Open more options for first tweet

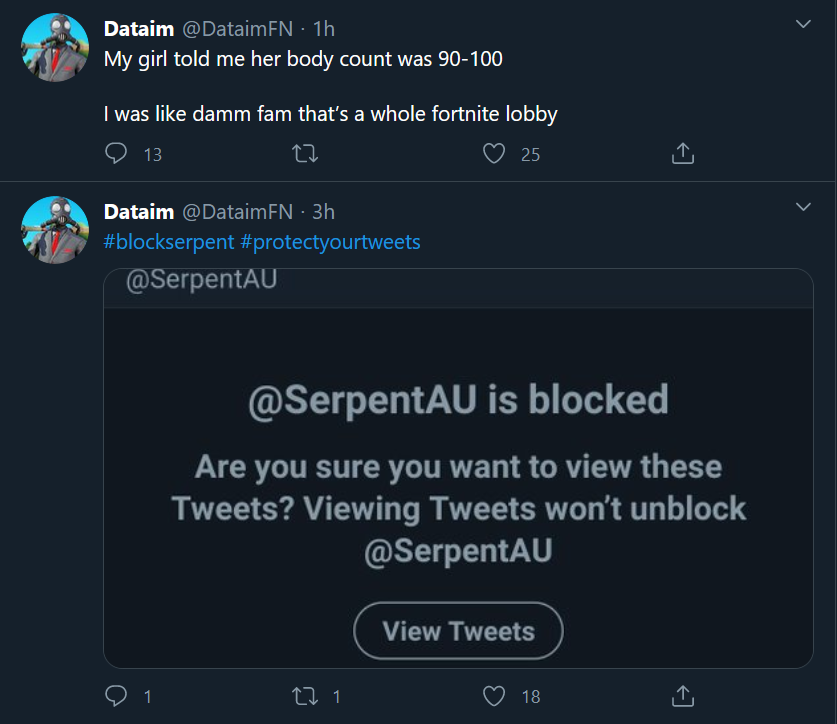pyautogui.click(x=803, y=23)
